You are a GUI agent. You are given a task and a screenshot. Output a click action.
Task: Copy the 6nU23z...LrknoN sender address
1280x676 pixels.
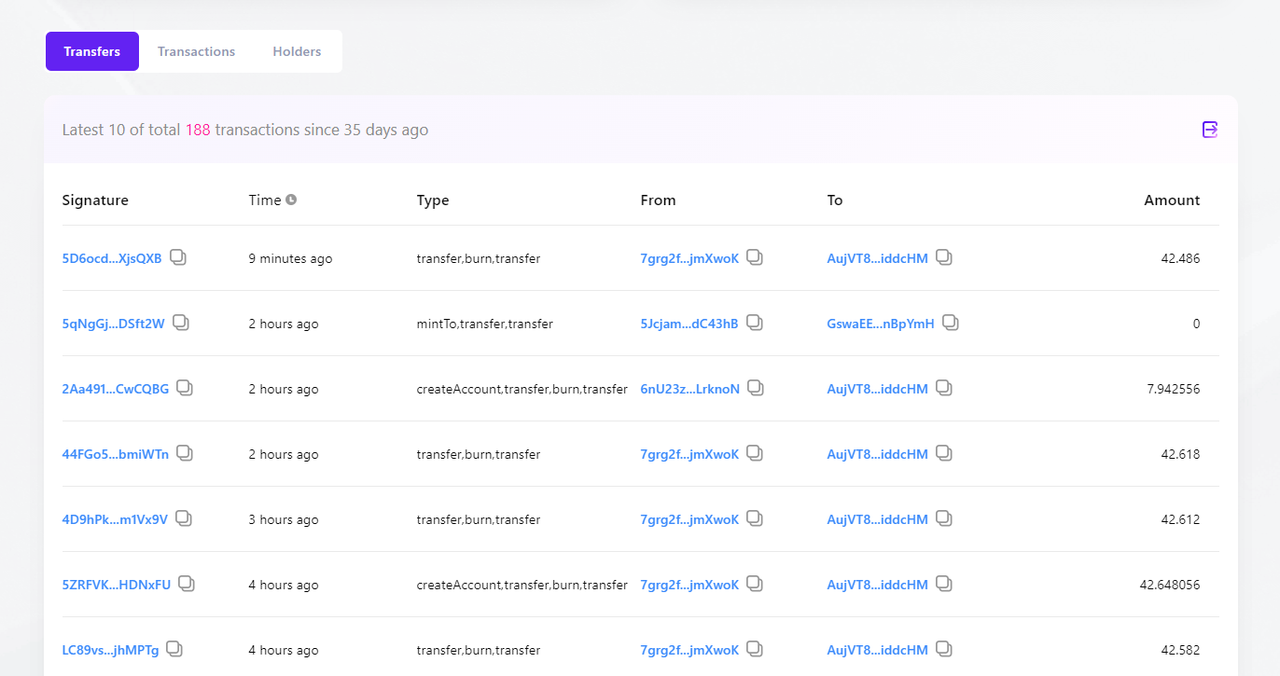coord(756,388)
